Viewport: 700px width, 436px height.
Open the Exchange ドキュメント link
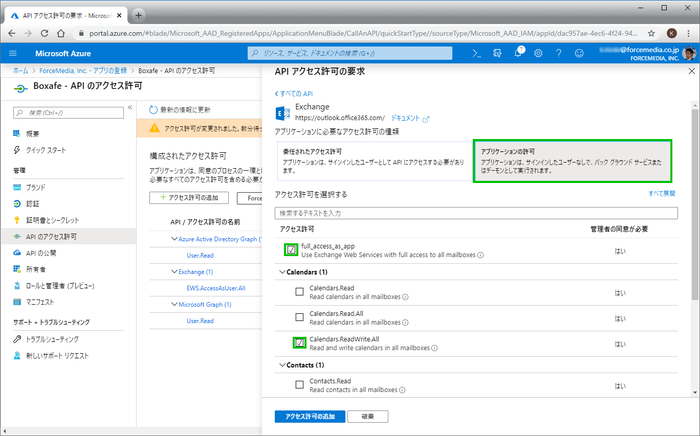click(x=409, y=118)
